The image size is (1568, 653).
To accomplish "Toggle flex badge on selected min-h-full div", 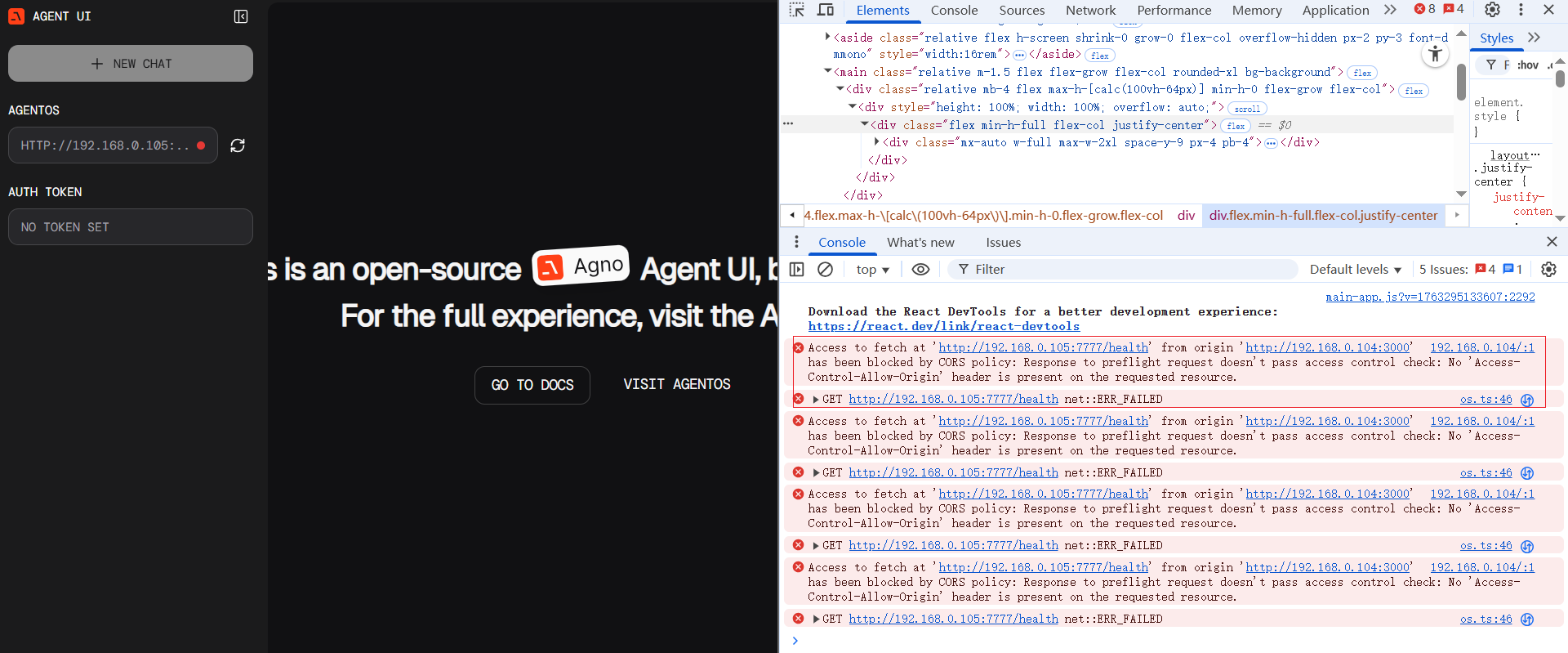I will (x=1236, y=126).
